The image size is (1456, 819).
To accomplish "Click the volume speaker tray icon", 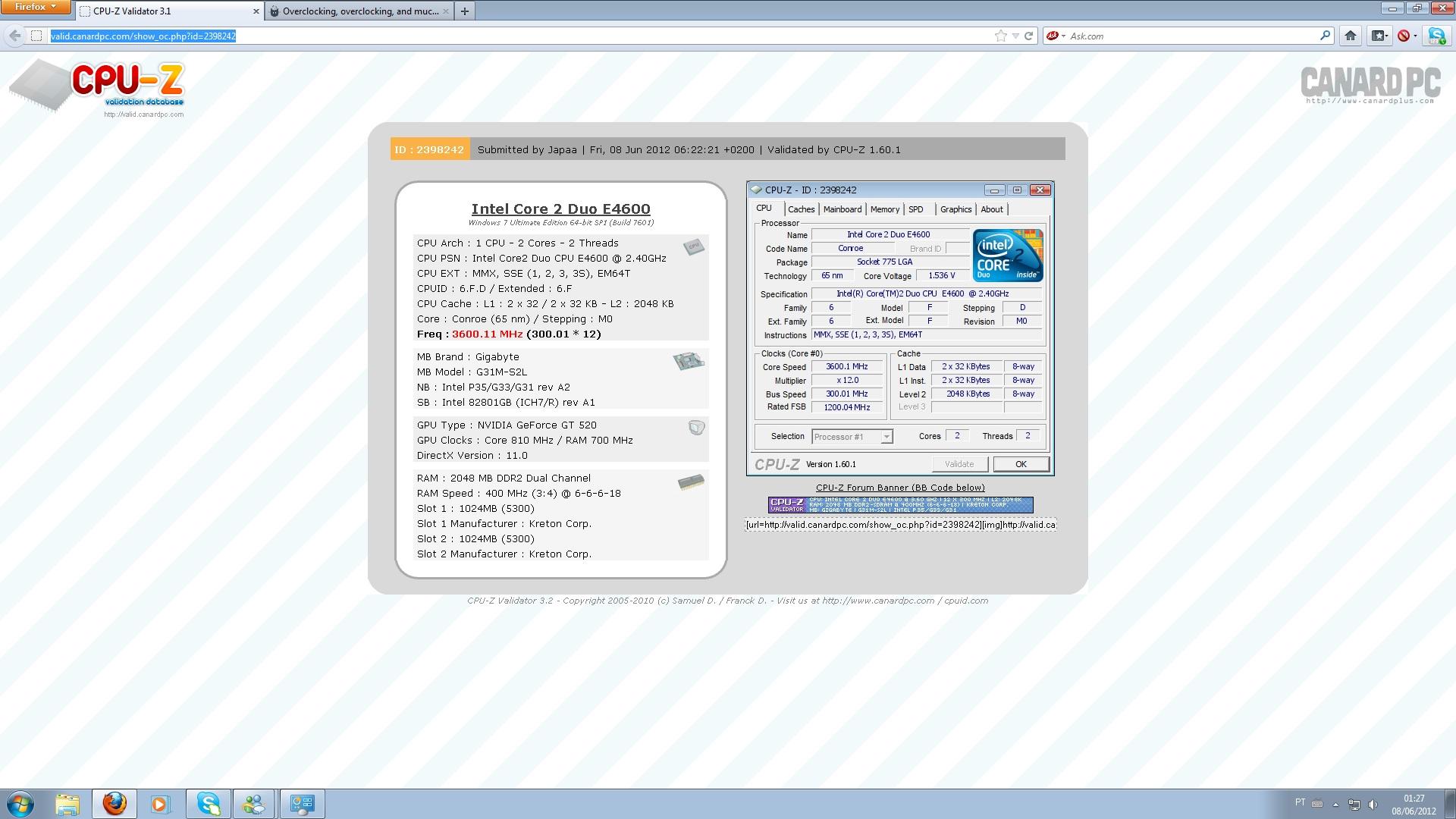I will (x=1373, y=804).
